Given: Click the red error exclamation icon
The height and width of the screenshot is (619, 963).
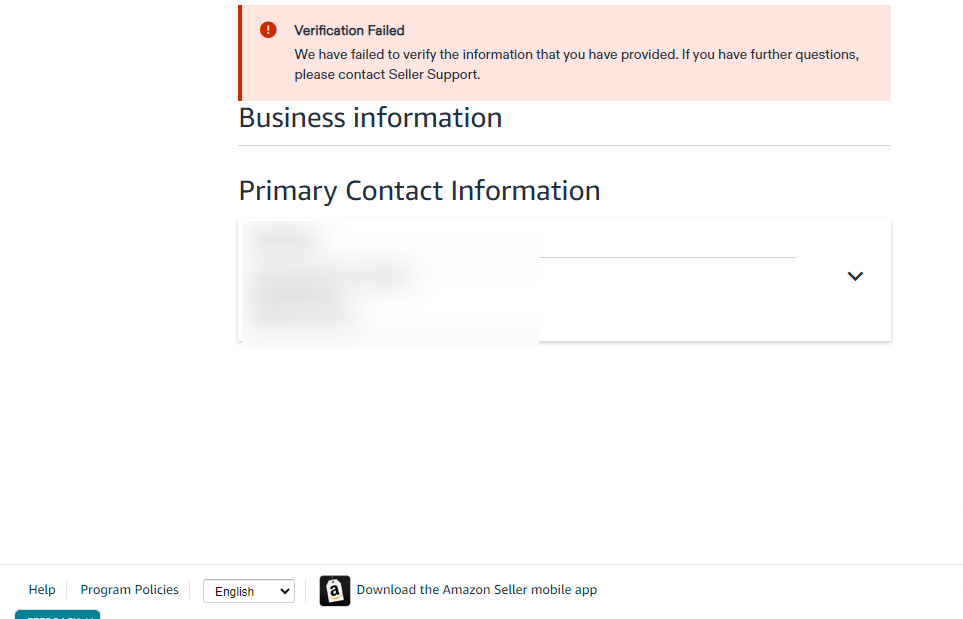Looking at the screenshot, I should point(268,29).
